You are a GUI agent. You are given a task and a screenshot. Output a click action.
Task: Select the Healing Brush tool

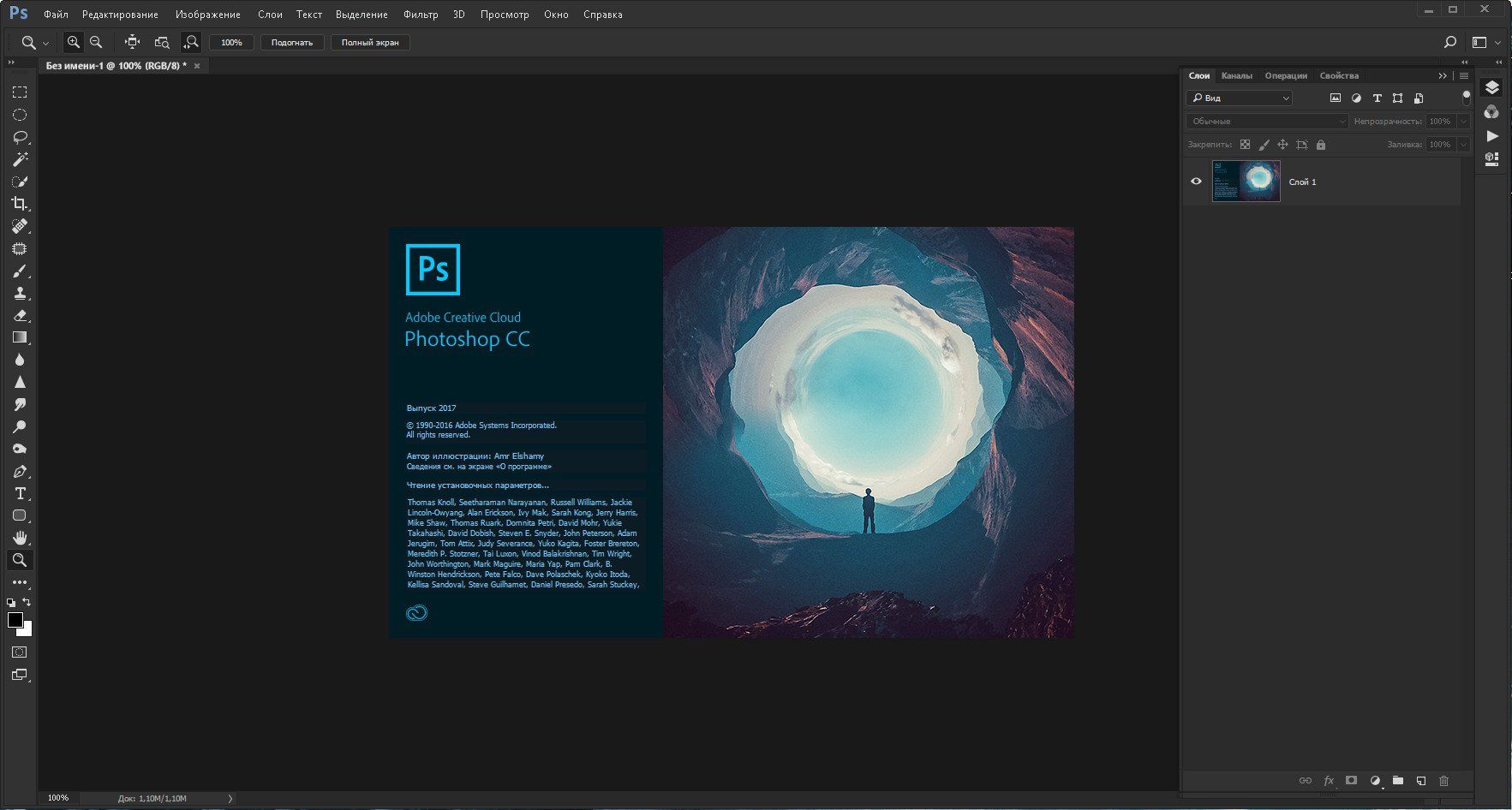click(20, 226)
